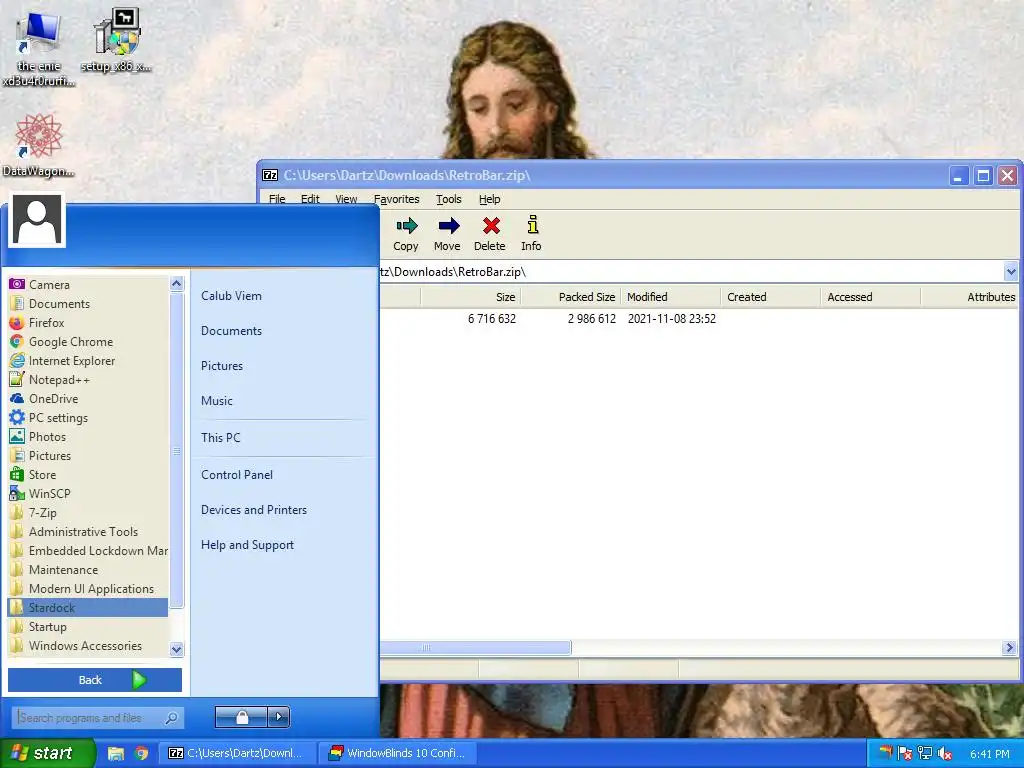This screenshot has height=768, width=1024.
Task: Click the Start button on taskbar
Action: tap(48, 753)
